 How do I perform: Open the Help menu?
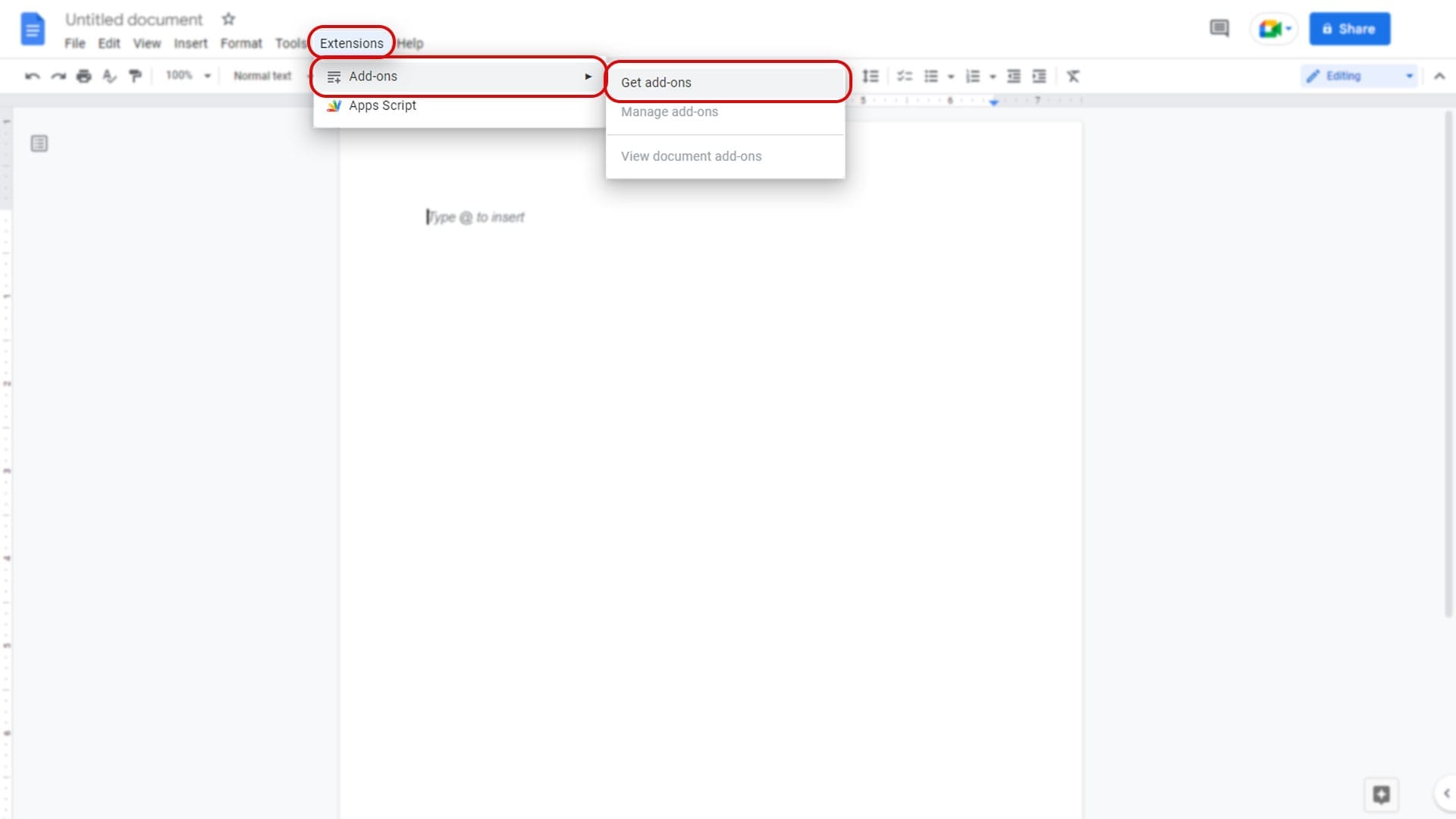[x=410, y=43]
